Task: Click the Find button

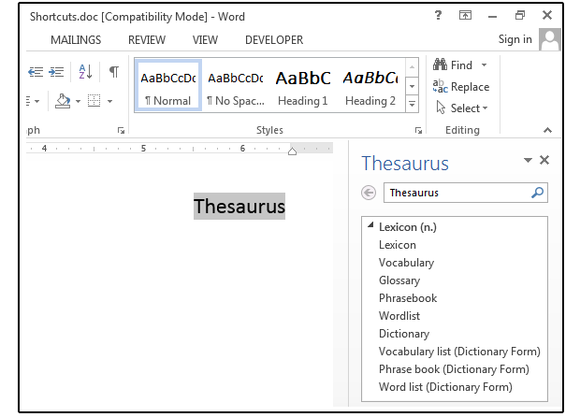Action: [453, 65]
